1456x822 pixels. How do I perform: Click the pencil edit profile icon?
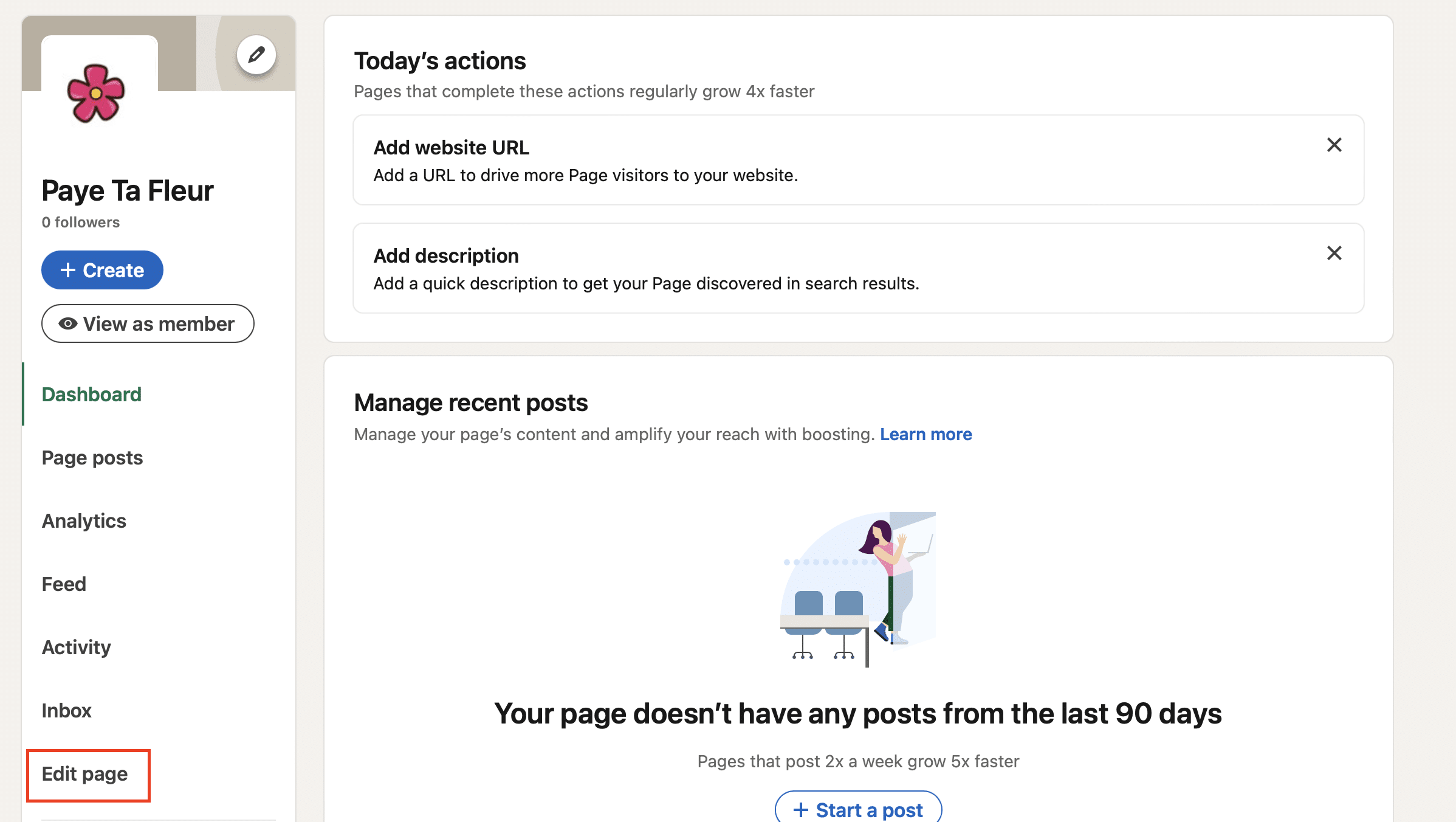pos(256,54)
